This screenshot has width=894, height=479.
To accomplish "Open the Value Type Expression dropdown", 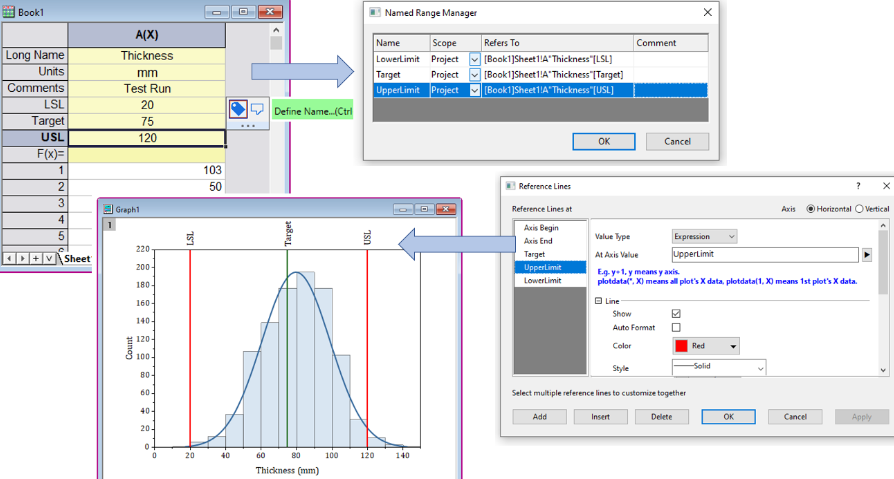I will click(x=704, y=236).
